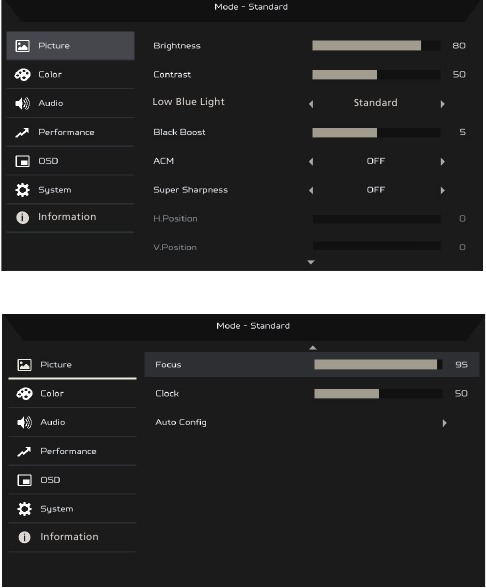
Task: Select the Picture icon in bottom menu
Action: [24, 364]
